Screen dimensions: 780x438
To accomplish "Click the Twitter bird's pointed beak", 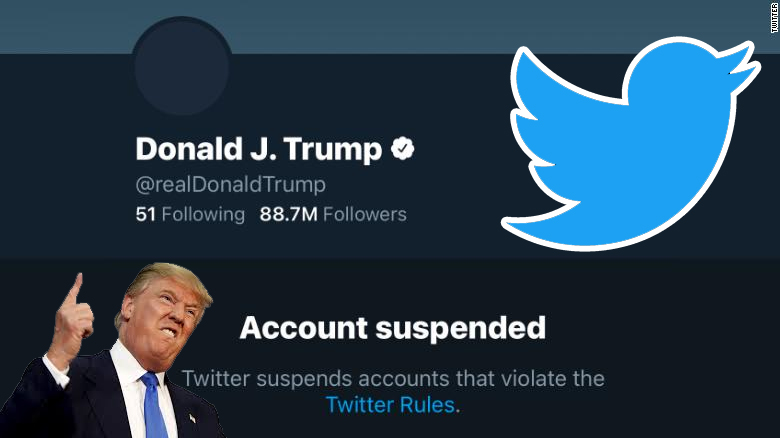I will point(745,56).
